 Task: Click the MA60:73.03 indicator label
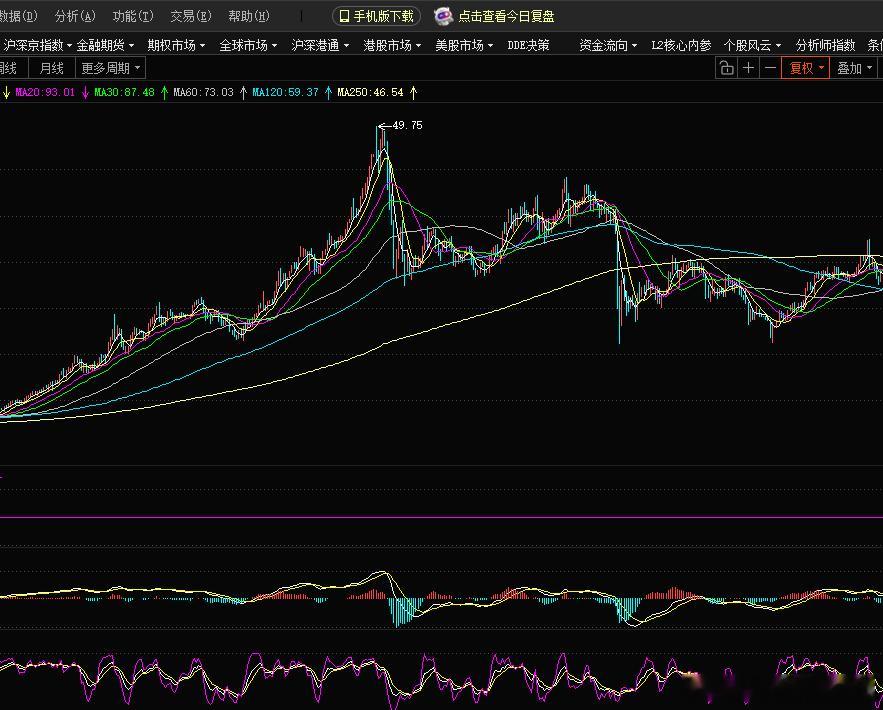pyautogui.click(x=203, y=92)
